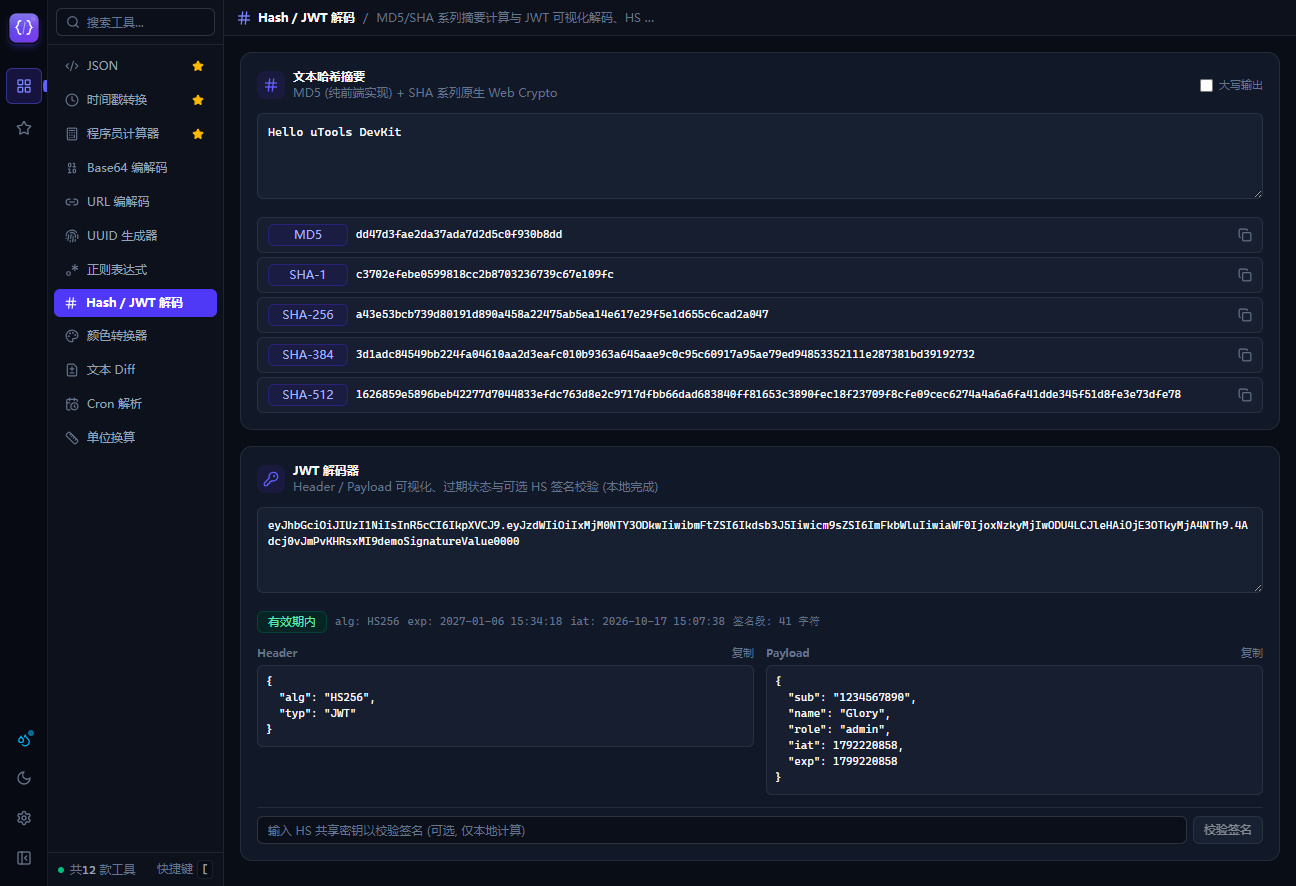The image size is (1296, 886).
Task: Click the 有效期内 status badge
Action: (x=292, y=622)
